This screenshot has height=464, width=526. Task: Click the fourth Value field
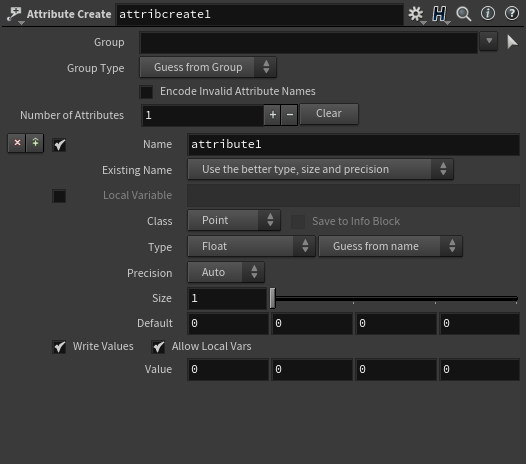(480, 369)
